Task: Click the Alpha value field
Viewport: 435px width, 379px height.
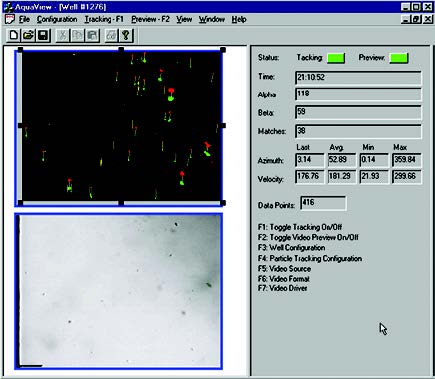Action: click(x=358, y=94)
